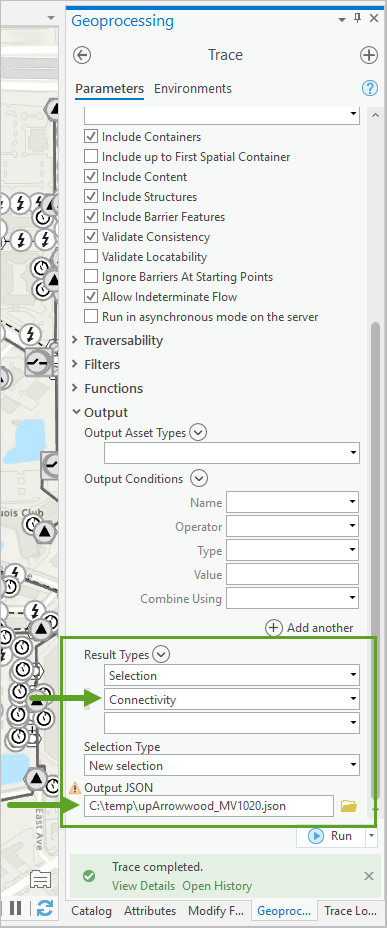The image size is (387, 928).
Task: Switch to the Attributes pane tab
Action: pyautogui.click(x=150, y=910)
